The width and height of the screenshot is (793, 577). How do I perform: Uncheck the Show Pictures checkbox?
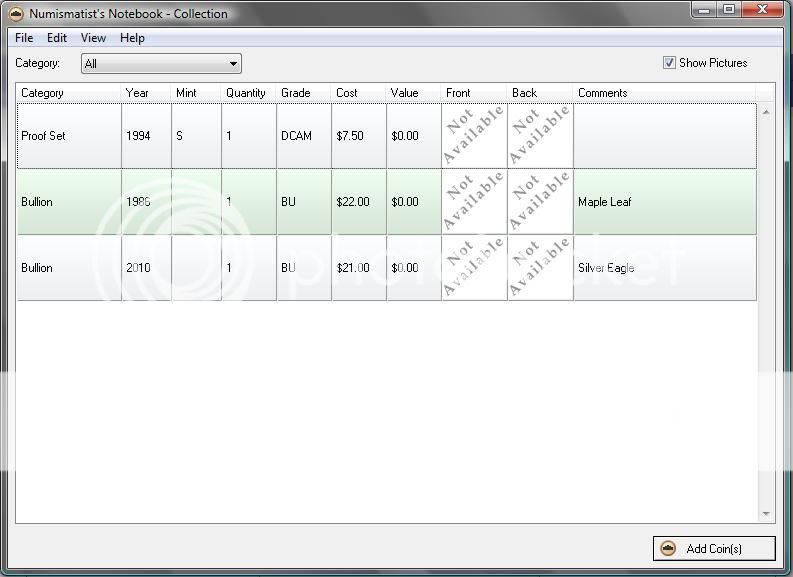(x=669, y=63)
